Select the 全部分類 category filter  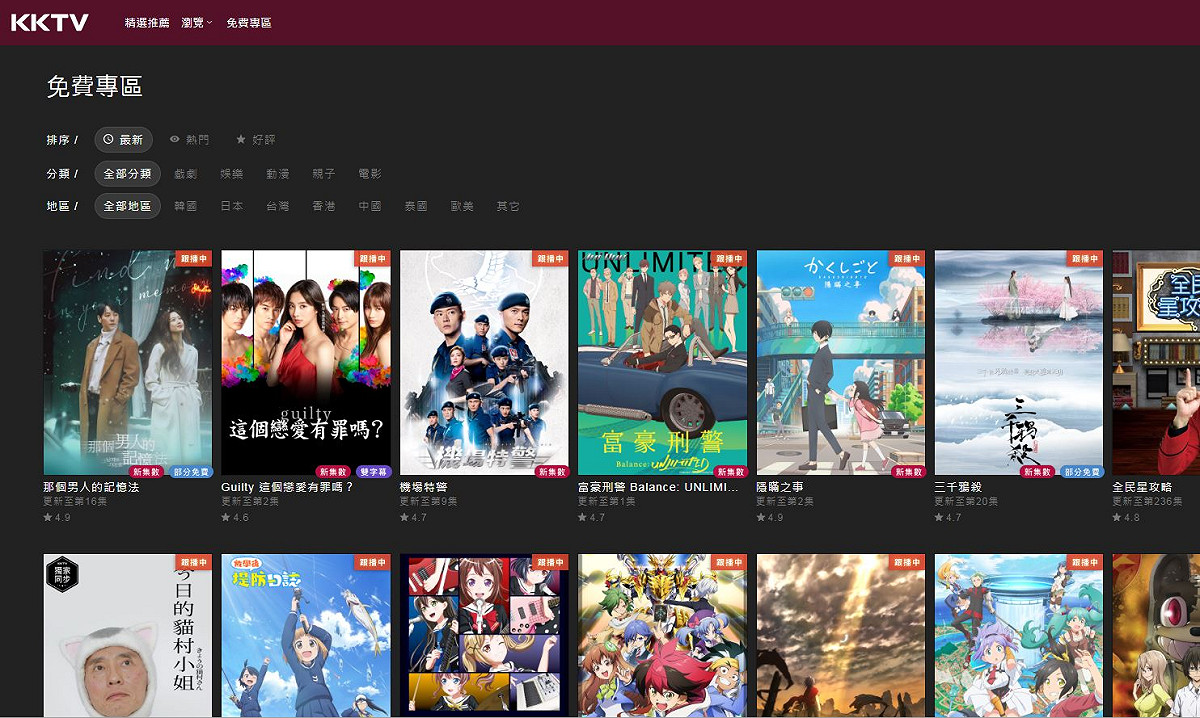[x=127, y=174]
